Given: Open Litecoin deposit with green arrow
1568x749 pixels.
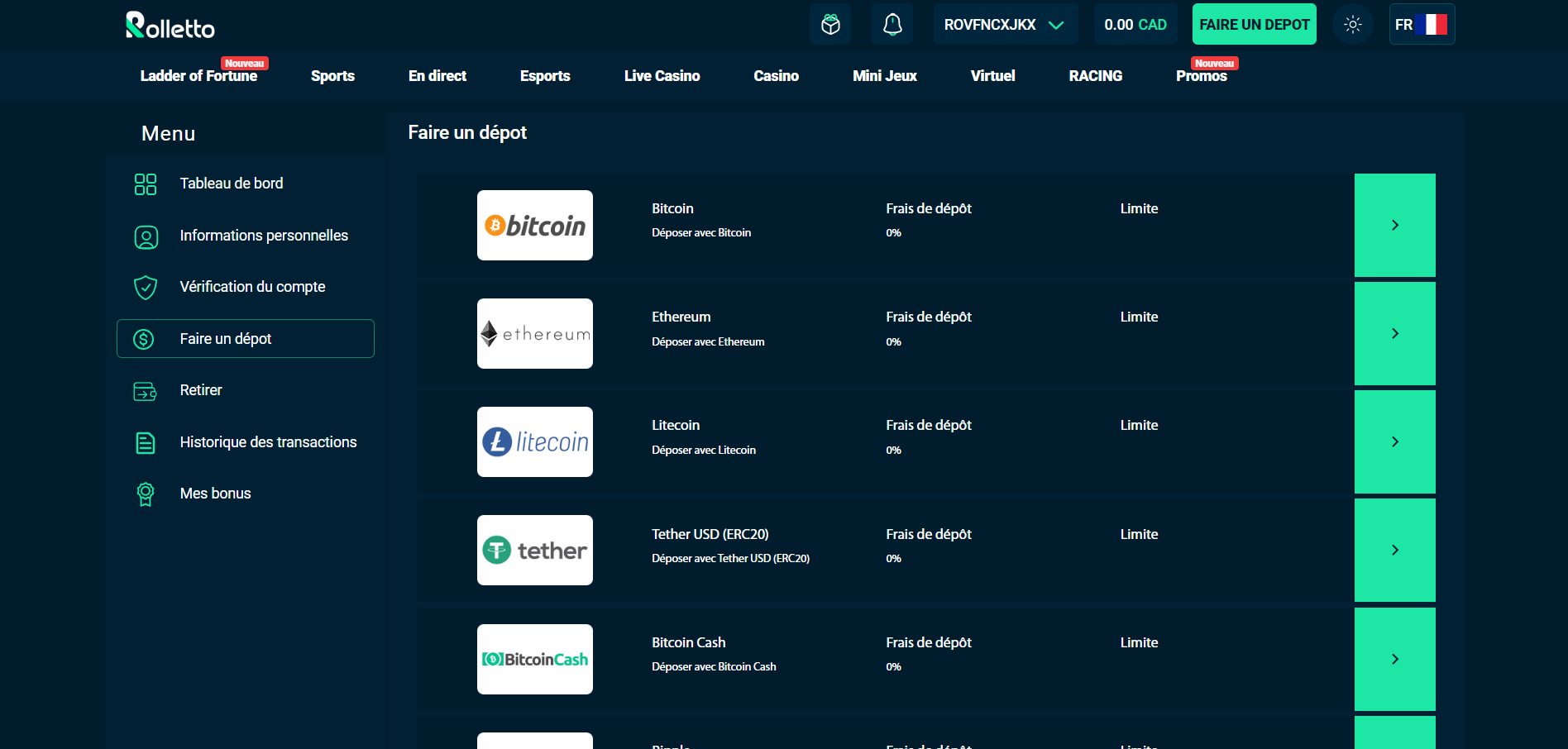Looking at the screenshot, I should 1395,441.
